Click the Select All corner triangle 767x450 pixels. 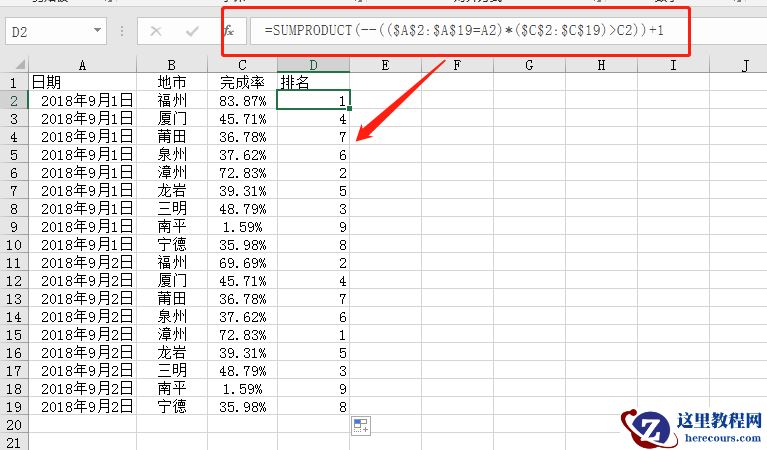point(20,65)
